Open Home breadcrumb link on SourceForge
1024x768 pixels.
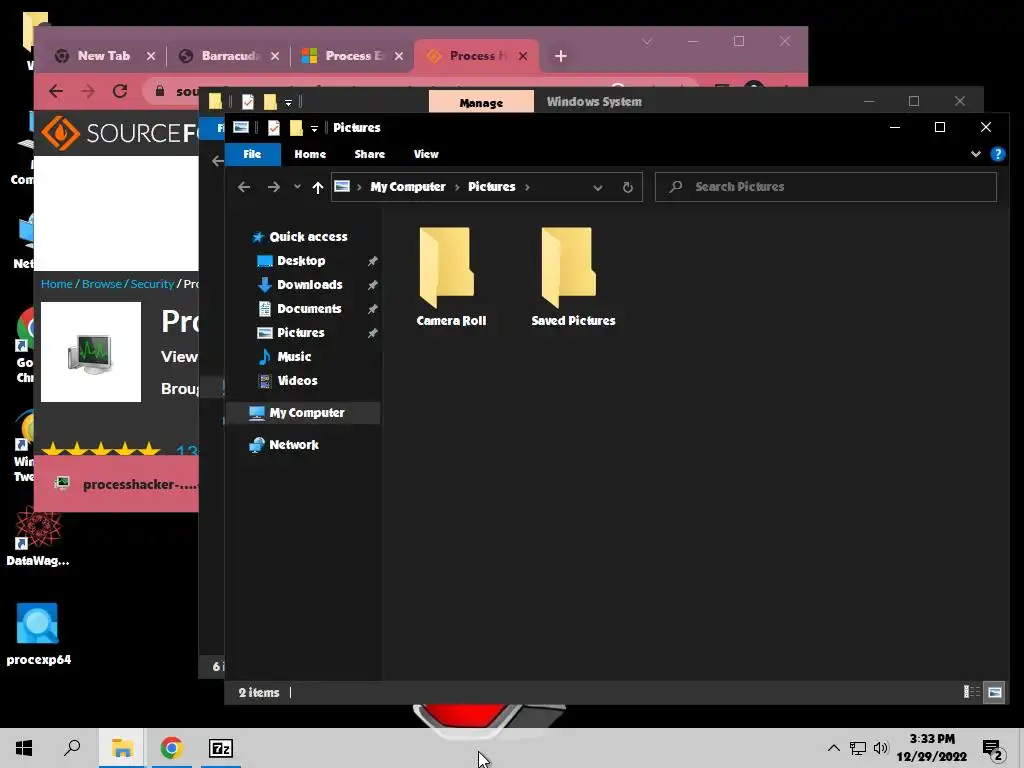pos(56,284)
